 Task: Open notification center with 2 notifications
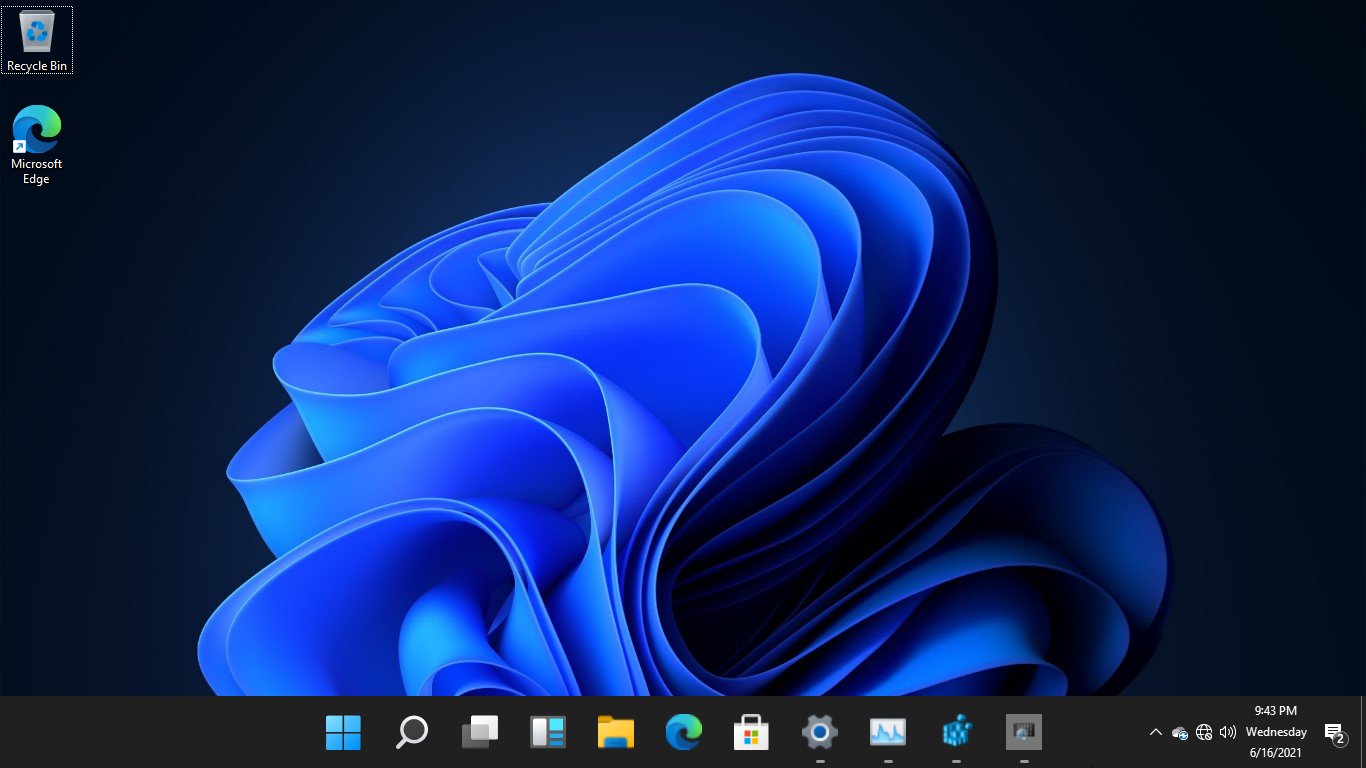[1334, 733]
